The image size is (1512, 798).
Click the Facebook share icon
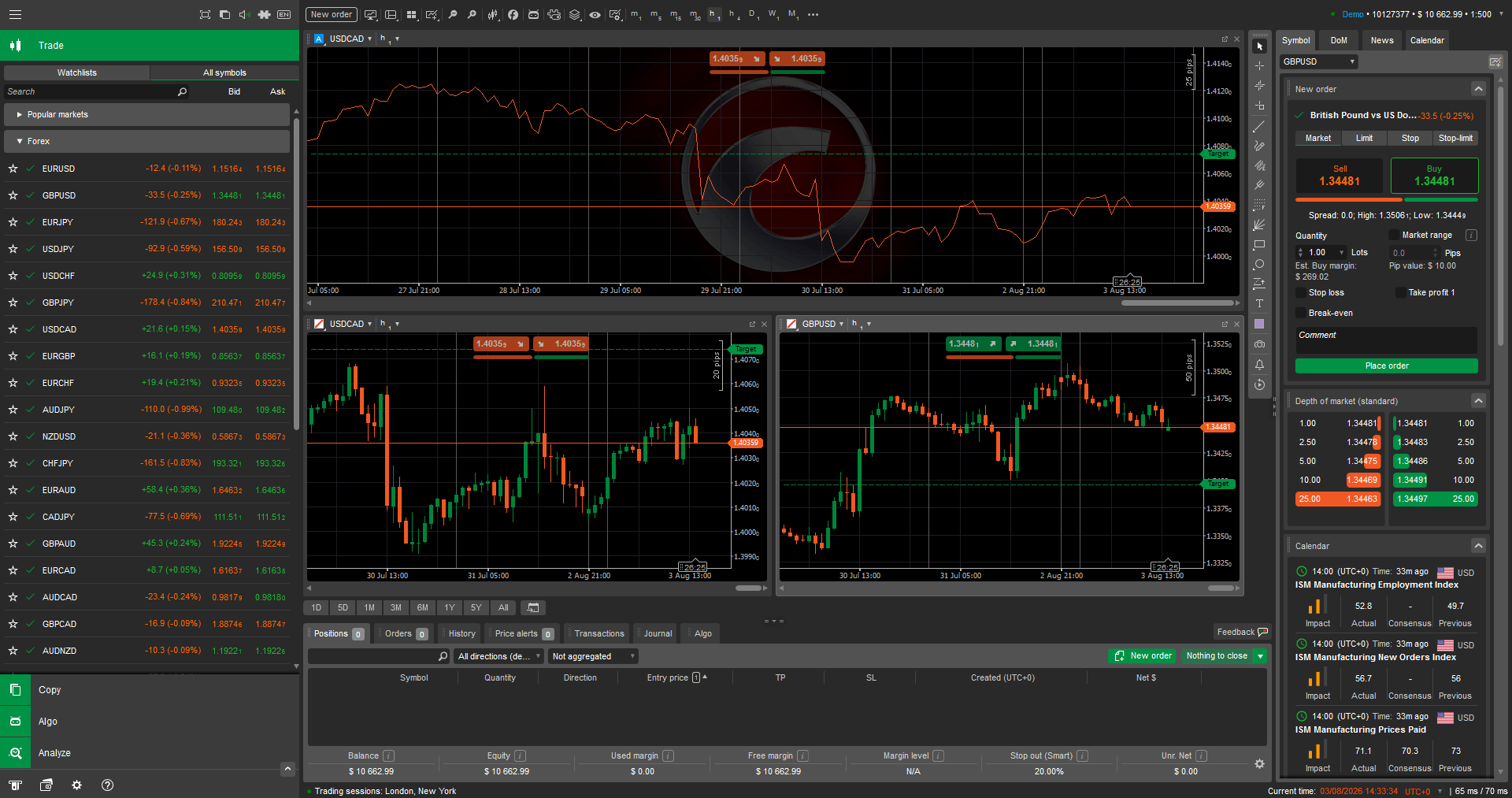513,14
